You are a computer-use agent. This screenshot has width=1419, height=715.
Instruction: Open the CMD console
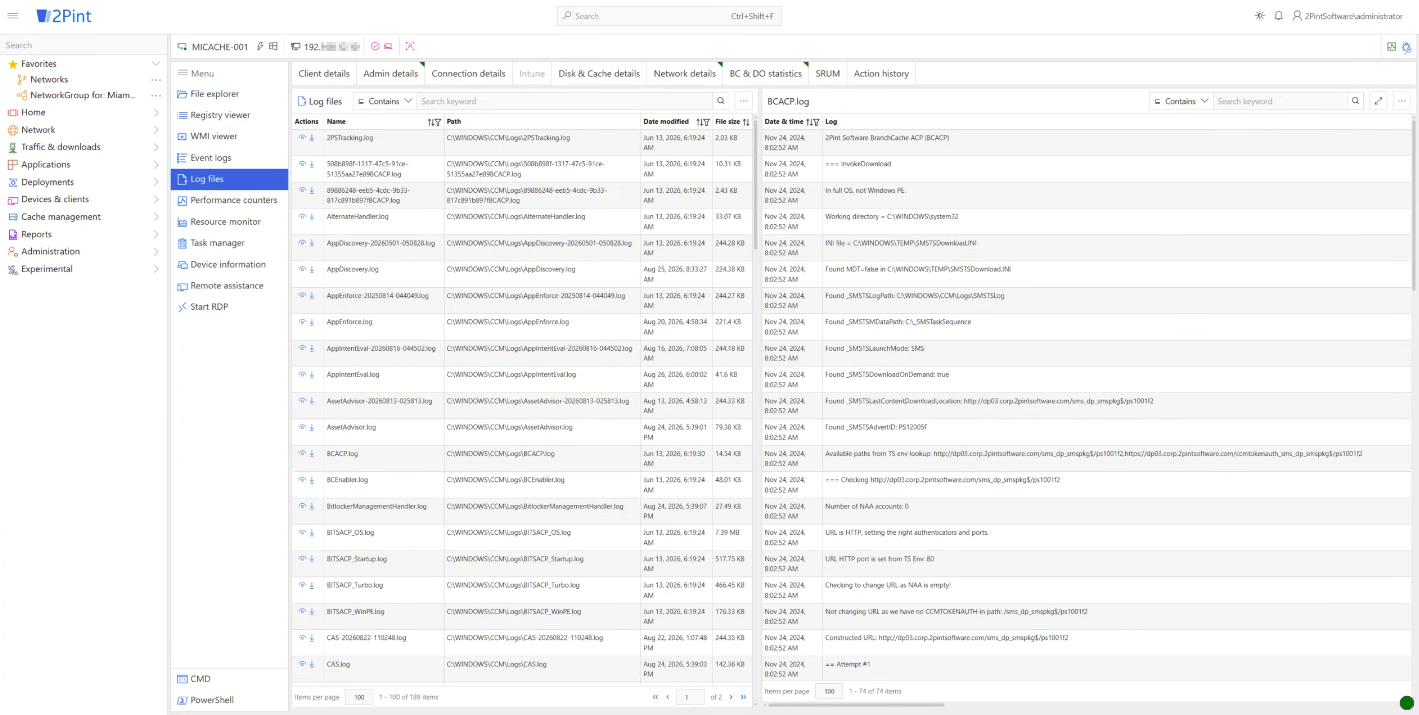pyautogui.click(x=229, y=679)
